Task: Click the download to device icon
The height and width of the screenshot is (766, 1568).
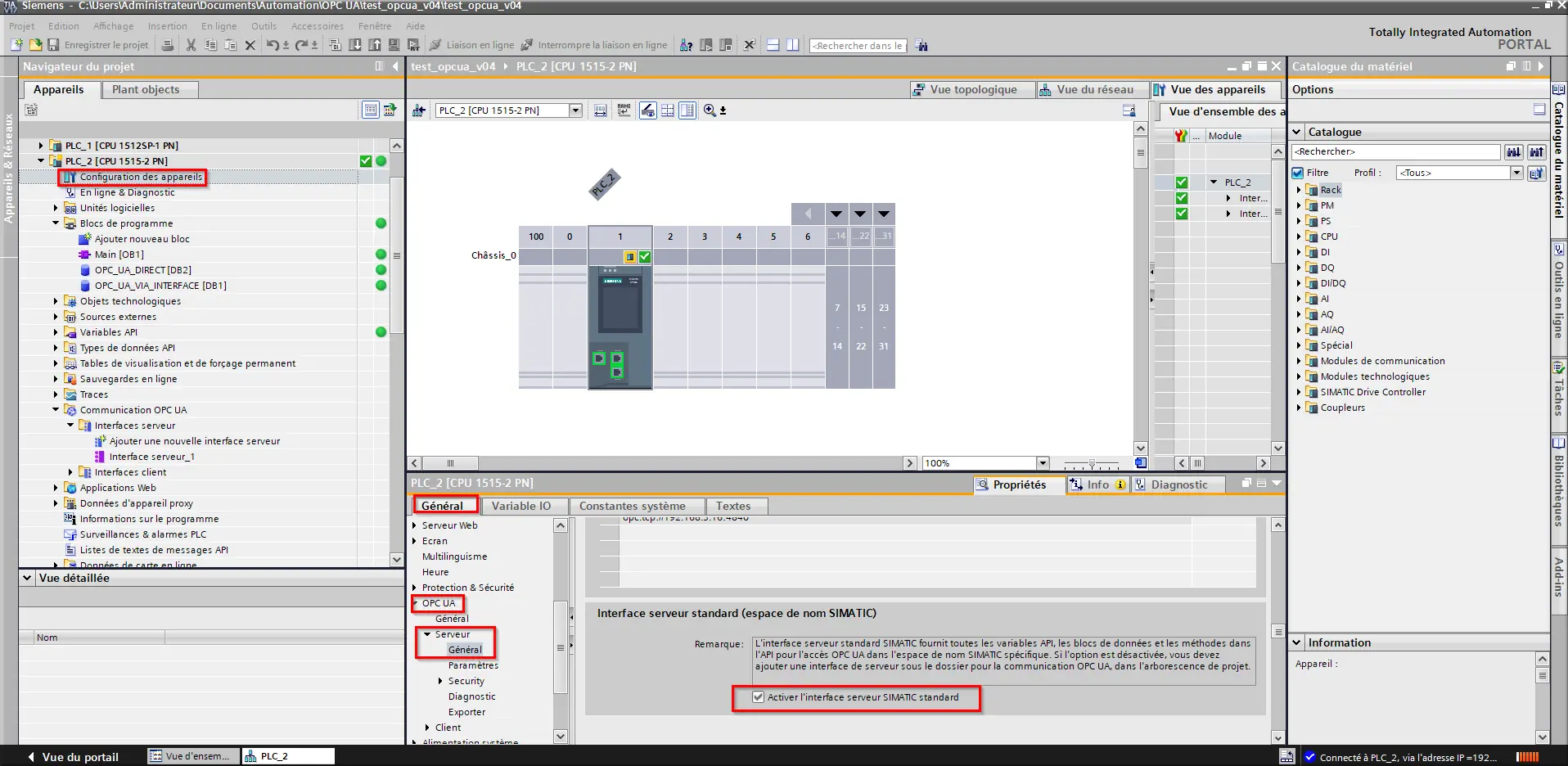Action: point(355,45)
